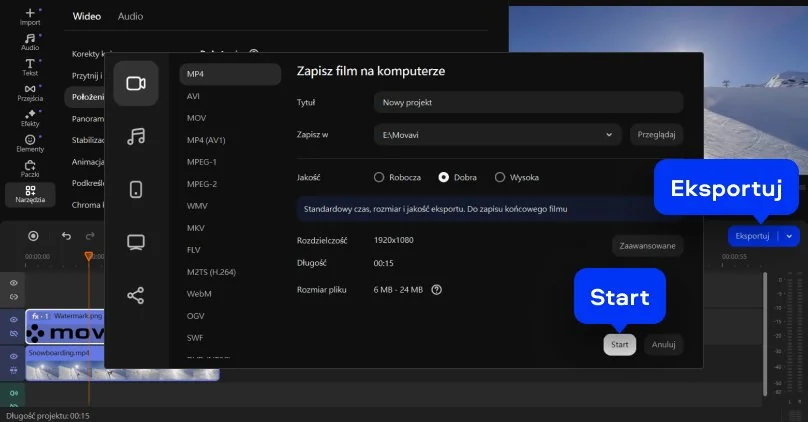Switch to the Audio tab
Screen dimensions: 808x422
[x=130, y=17]
